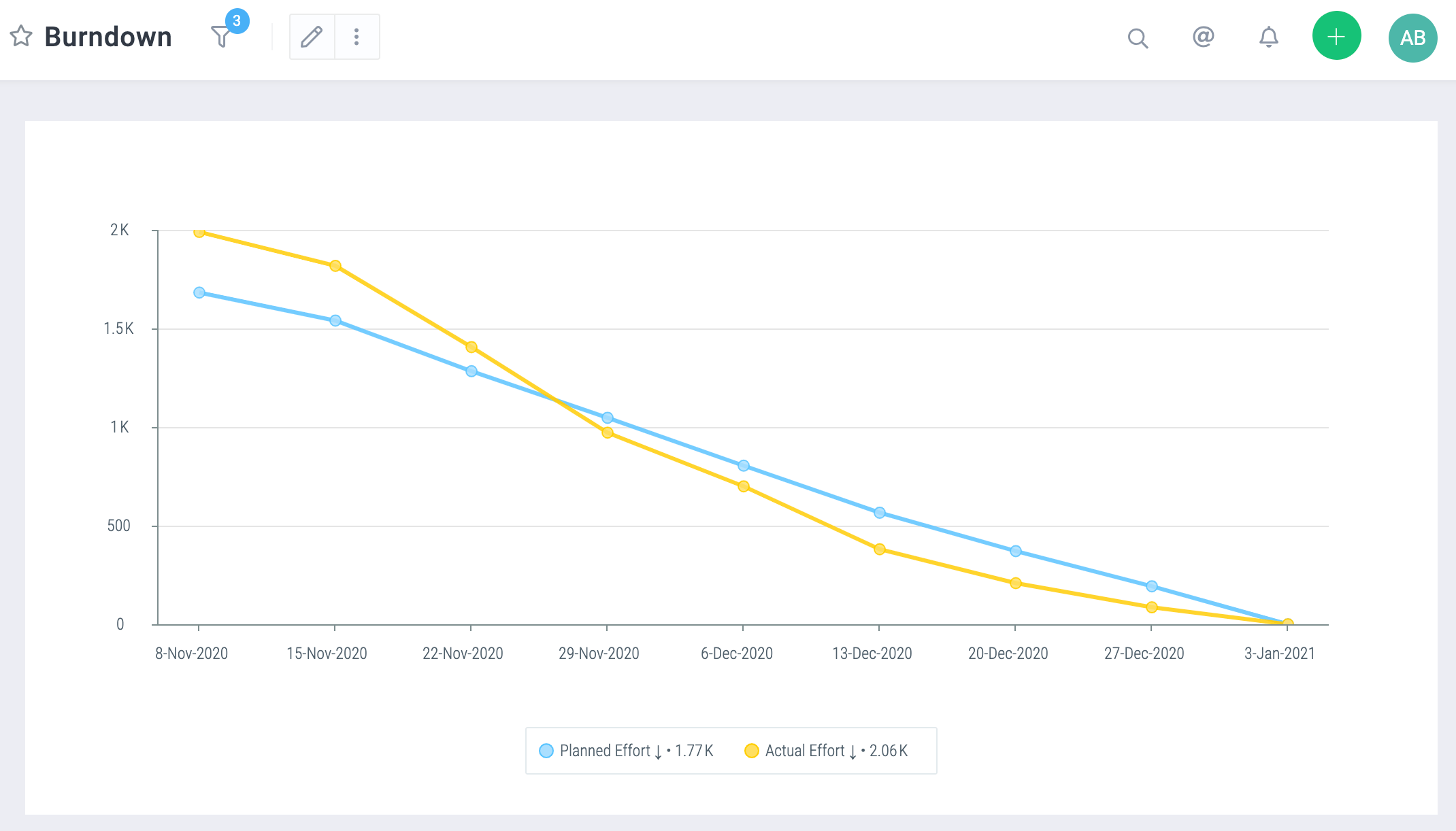
Task: Click Actual Effort point on 27-Dec-2020
Action: (x=1152, y=607)
